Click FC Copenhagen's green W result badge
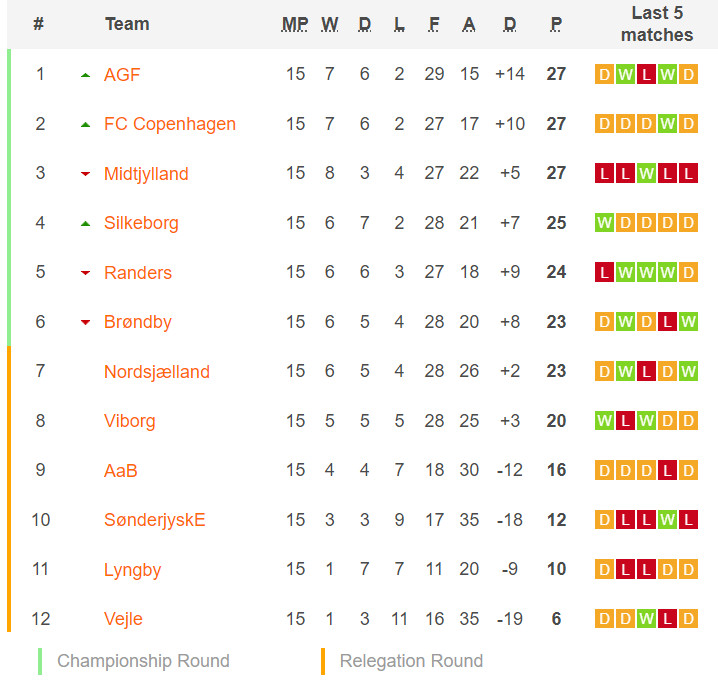The width and height of the screenshot is (718, 692). pos(667,124)
